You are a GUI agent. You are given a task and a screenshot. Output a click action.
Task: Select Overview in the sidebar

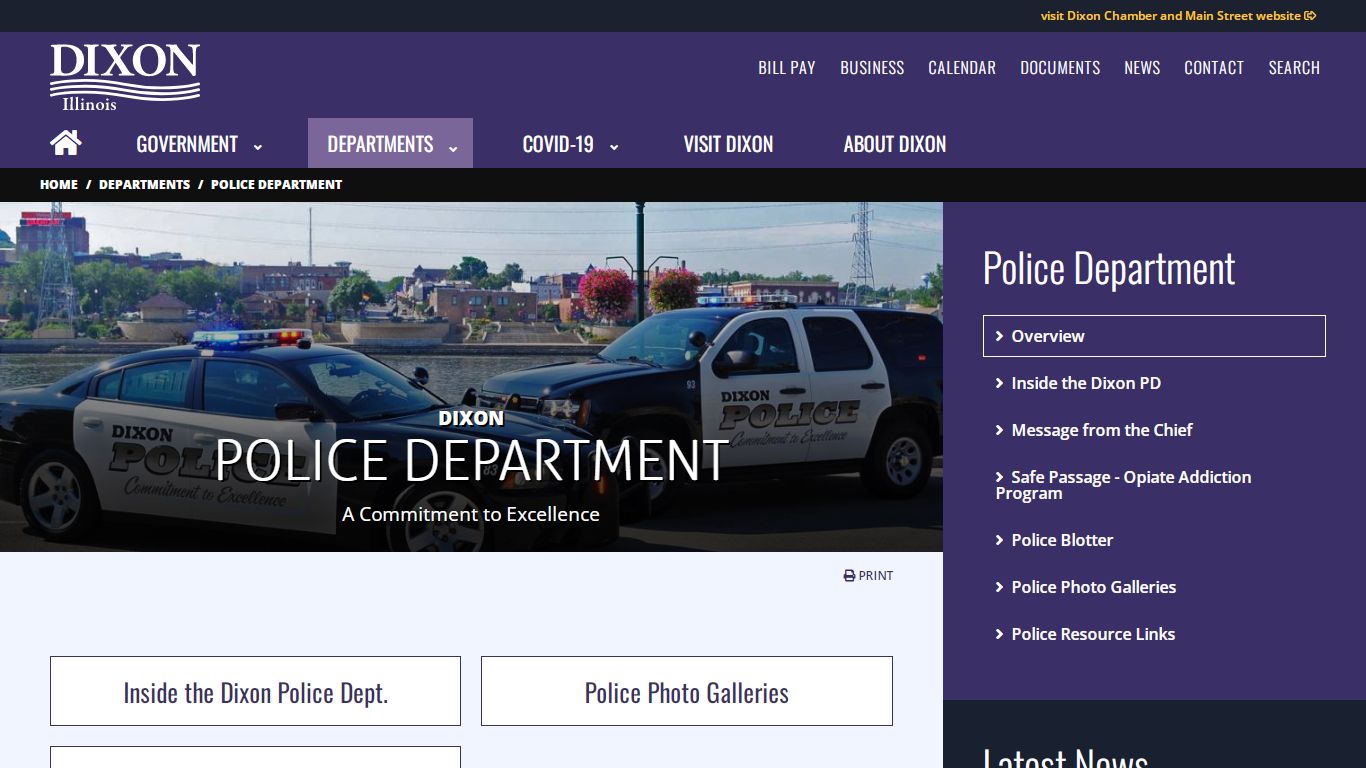(x=1154, y=336)
